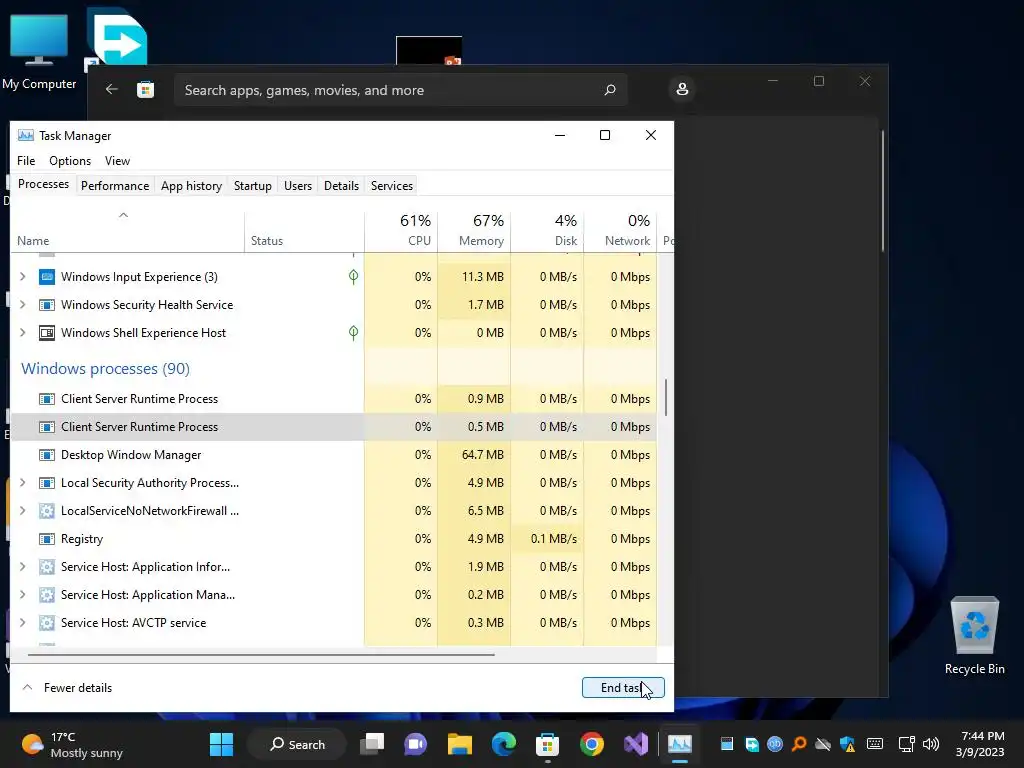This screenshot has width=1024, height=768.
Task: Switch to the Services tab
Action: tap(392, 186)
